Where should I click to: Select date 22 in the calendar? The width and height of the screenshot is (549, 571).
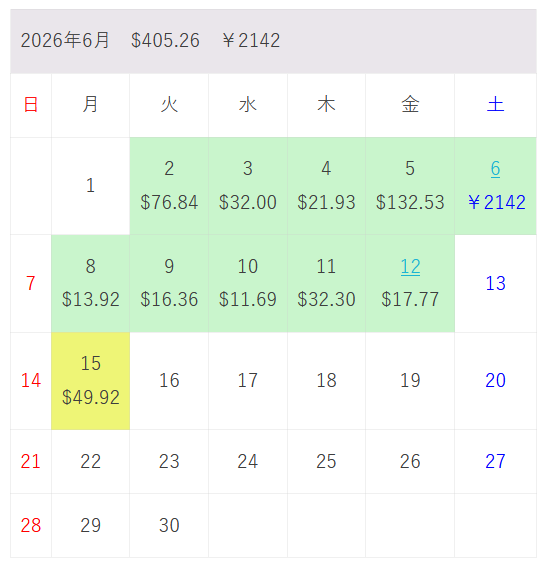pyautogui.click(x=91, y=461)
